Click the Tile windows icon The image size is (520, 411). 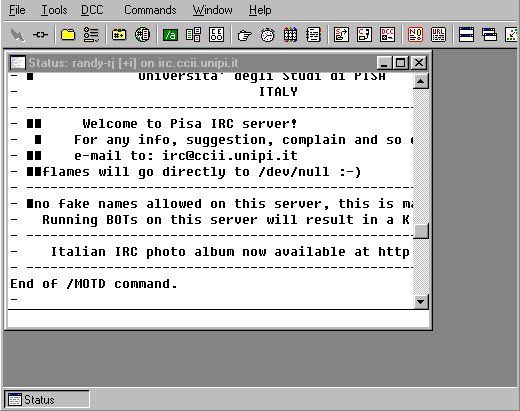(466, 35)
